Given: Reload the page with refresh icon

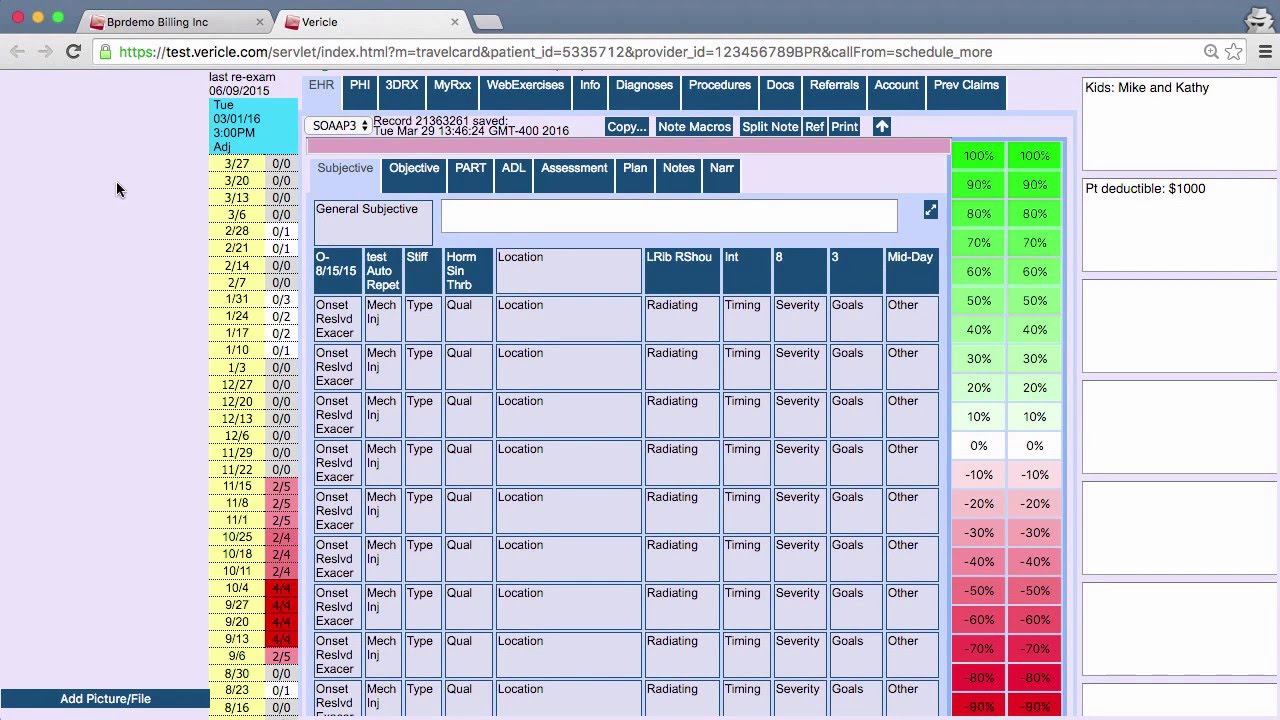Looking at the screenshot, I should click(73, 52).
